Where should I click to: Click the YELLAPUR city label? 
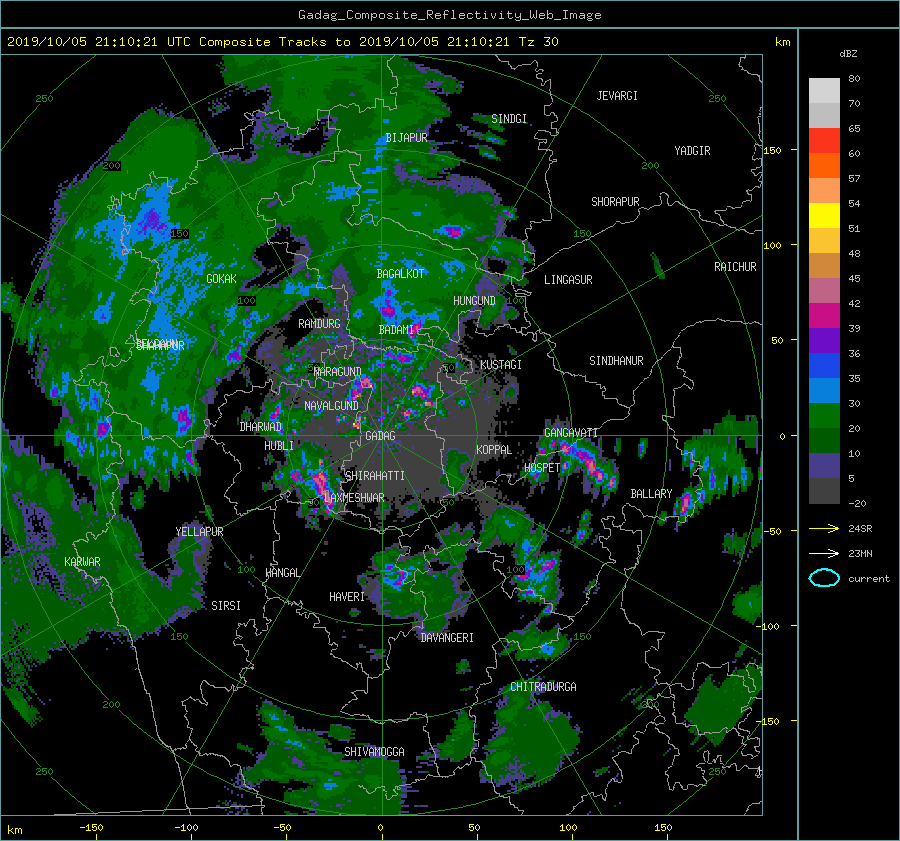(x=199, y=532)
